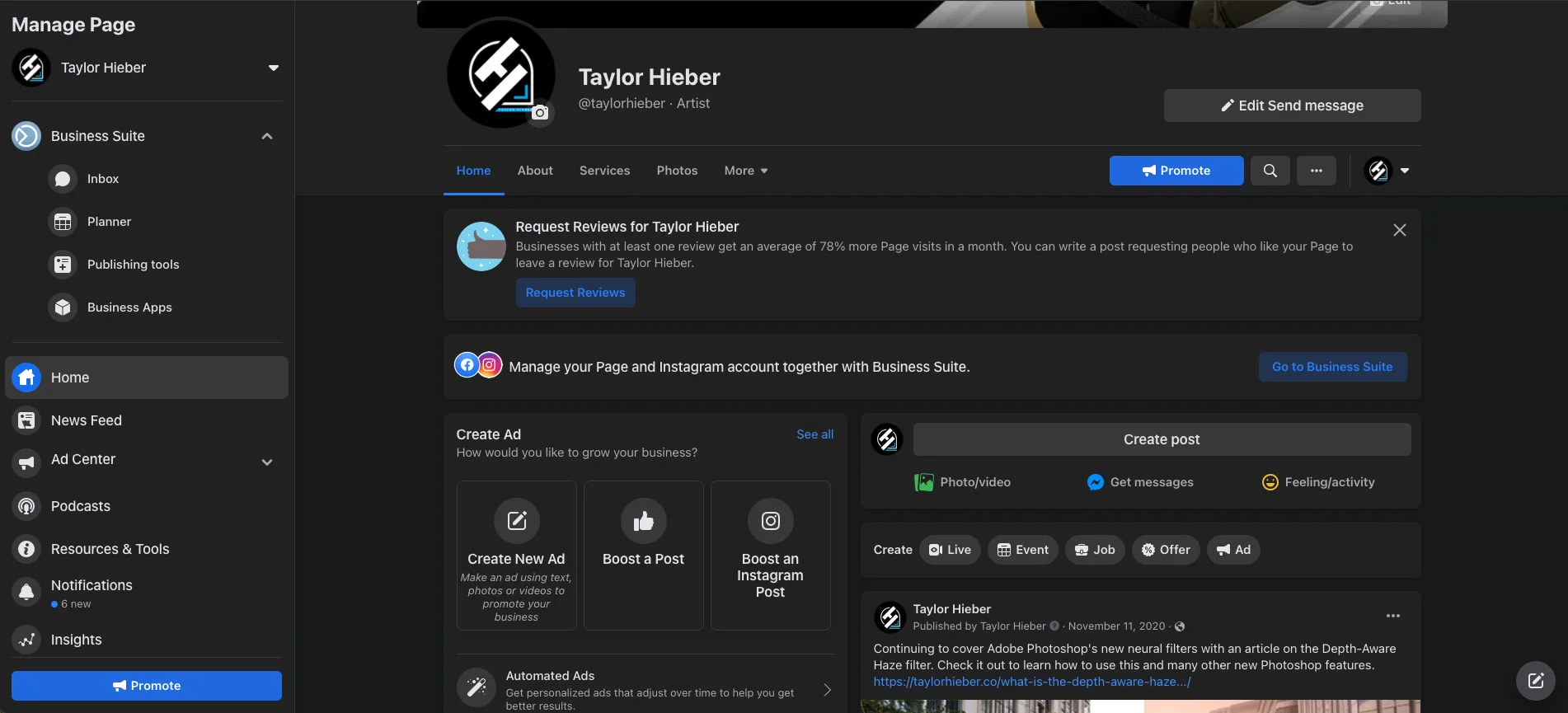Switch to the About tab
The height and width of the screenshot is (713, 1568).
[535, 171]
